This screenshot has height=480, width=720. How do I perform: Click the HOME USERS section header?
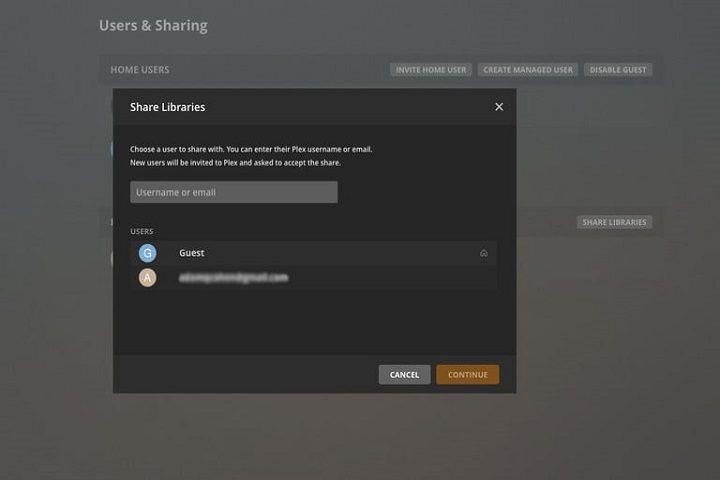[140, 70]
